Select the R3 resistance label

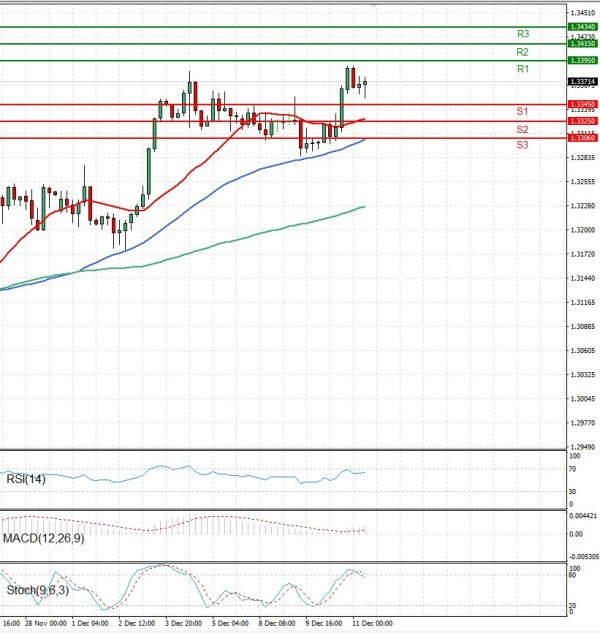click(522, 34)
